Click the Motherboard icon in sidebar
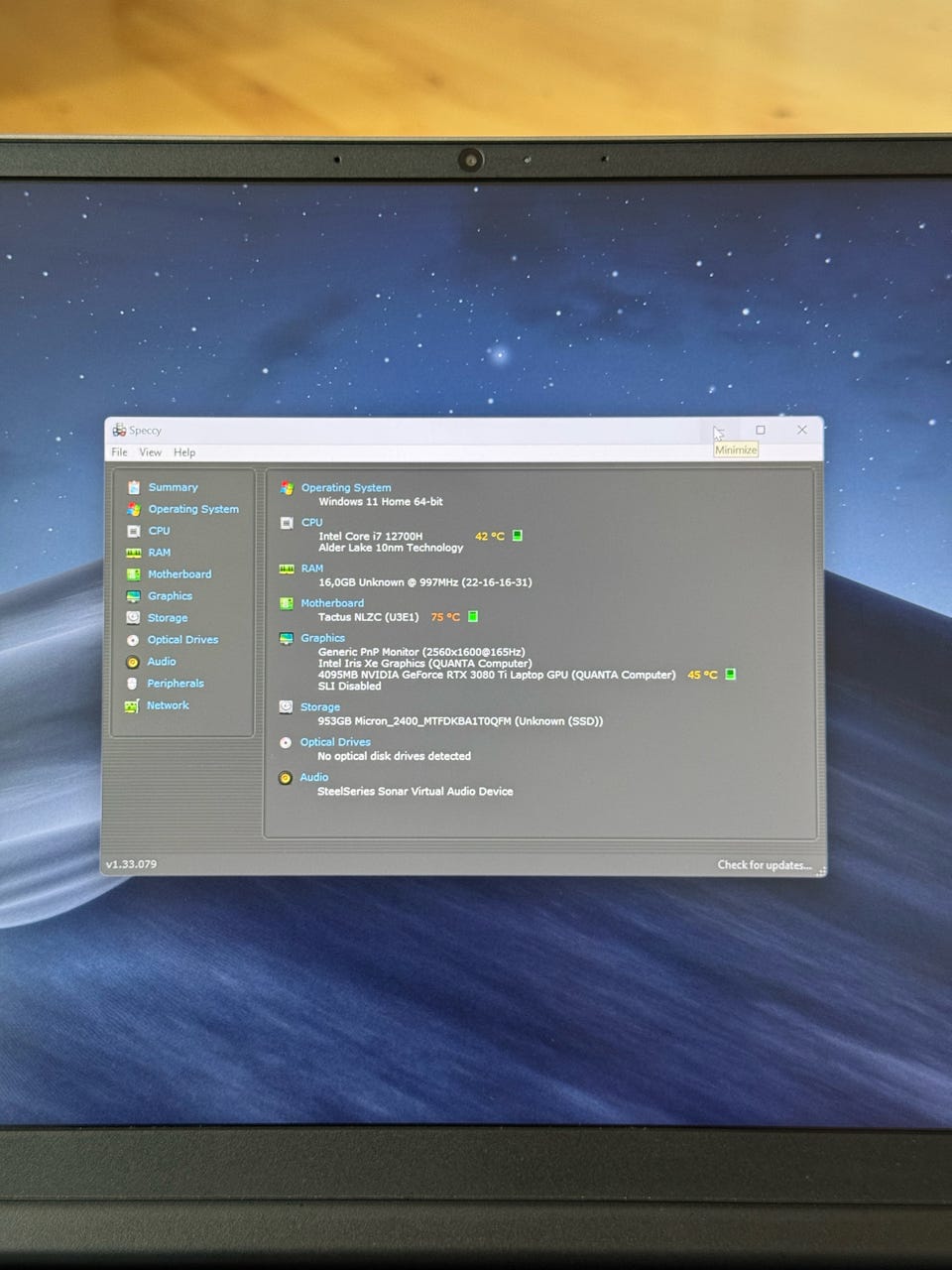Screen dimensions: 952x1270 click(133, 574)
